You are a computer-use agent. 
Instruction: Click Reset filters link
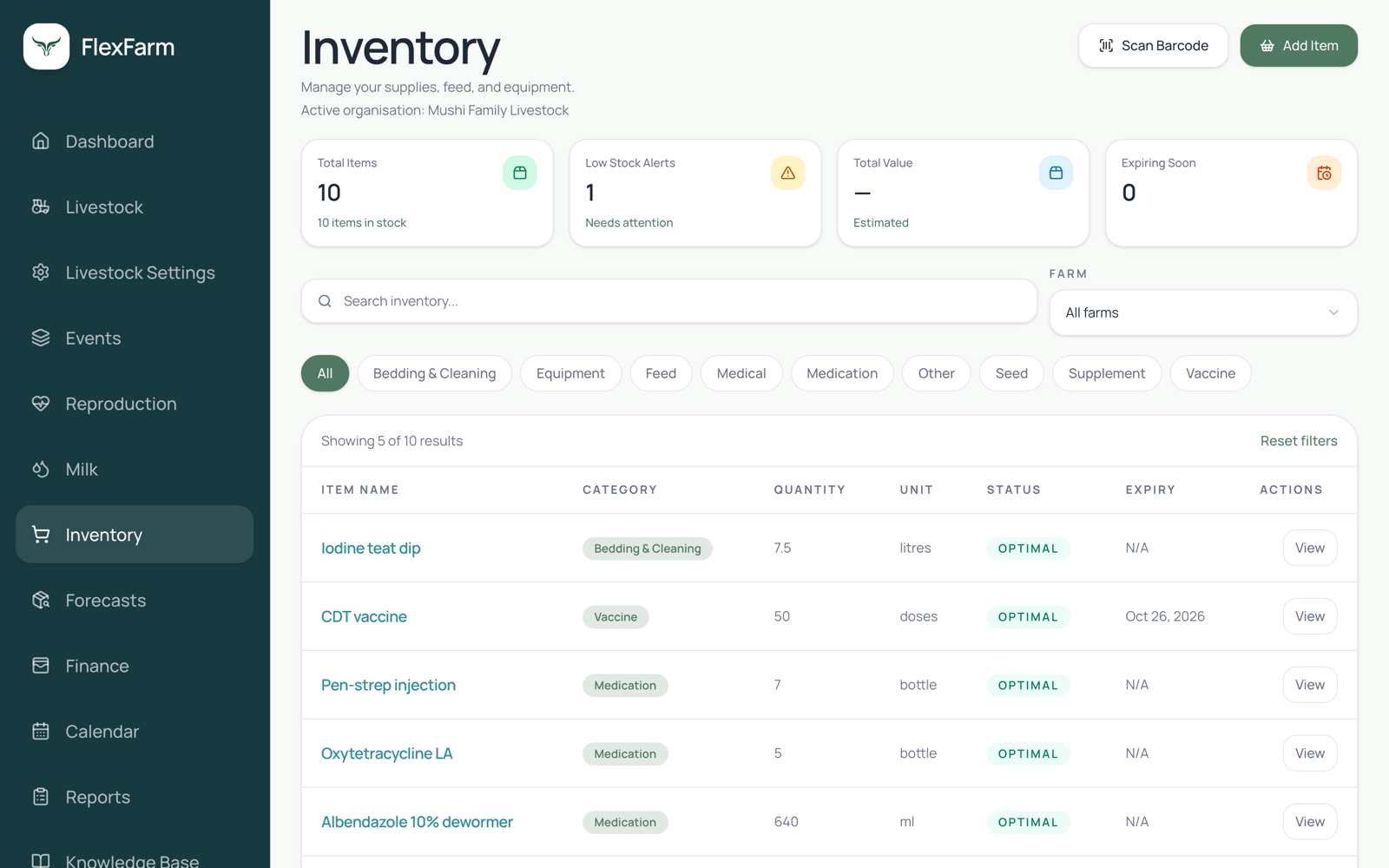(x=1299, y=441)
